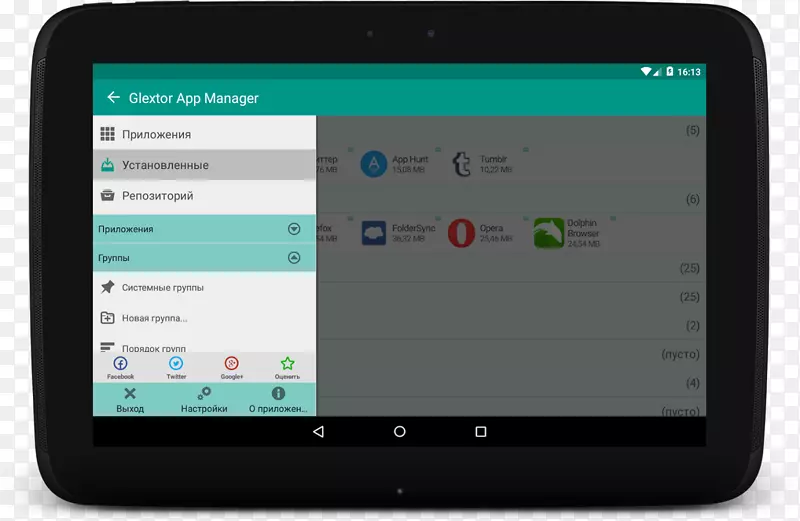This screenshot has height=521, width=800.
Task: Tap the Android home navigation button
Action: (399, 432)
